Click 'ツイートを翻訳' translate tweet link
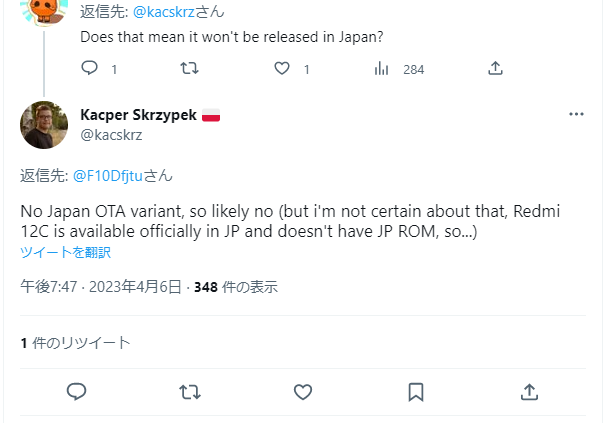 [66, 252]
